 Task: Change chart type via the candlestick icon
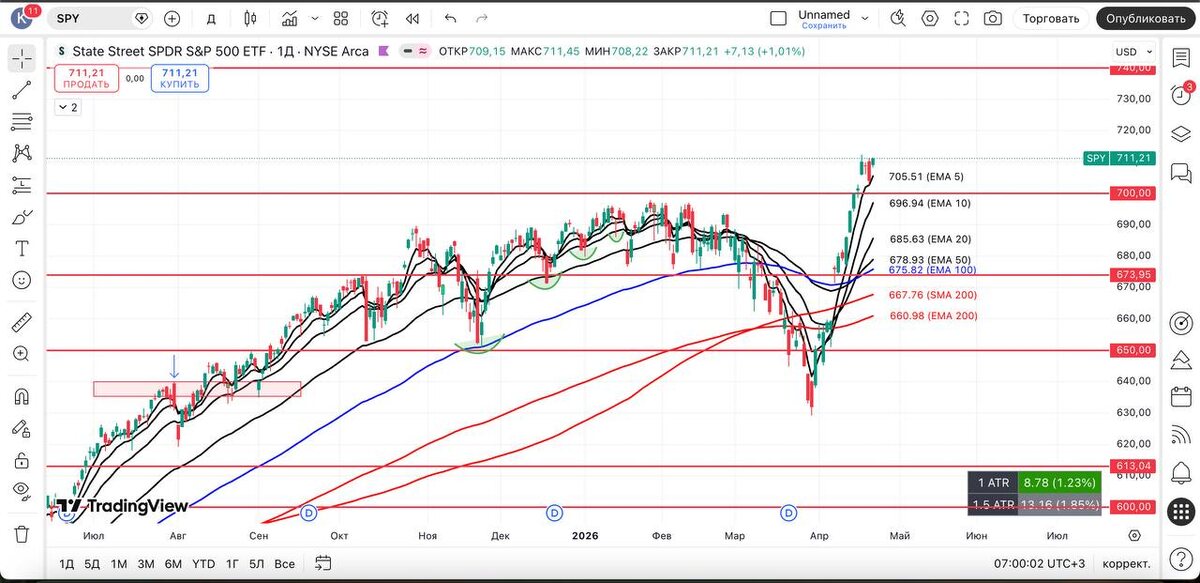[250, 18]
